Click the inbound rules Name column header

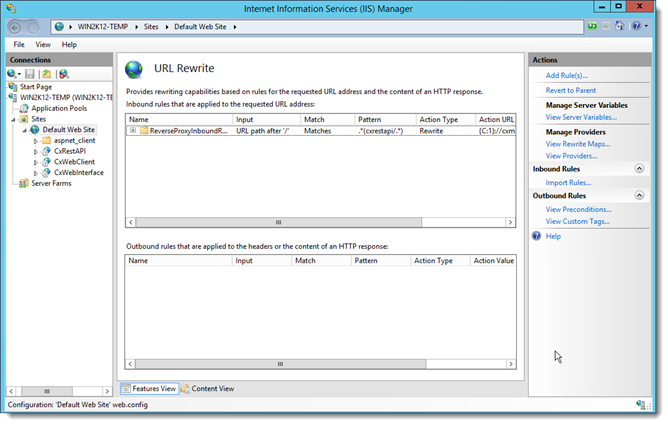[x=179, y=120]
